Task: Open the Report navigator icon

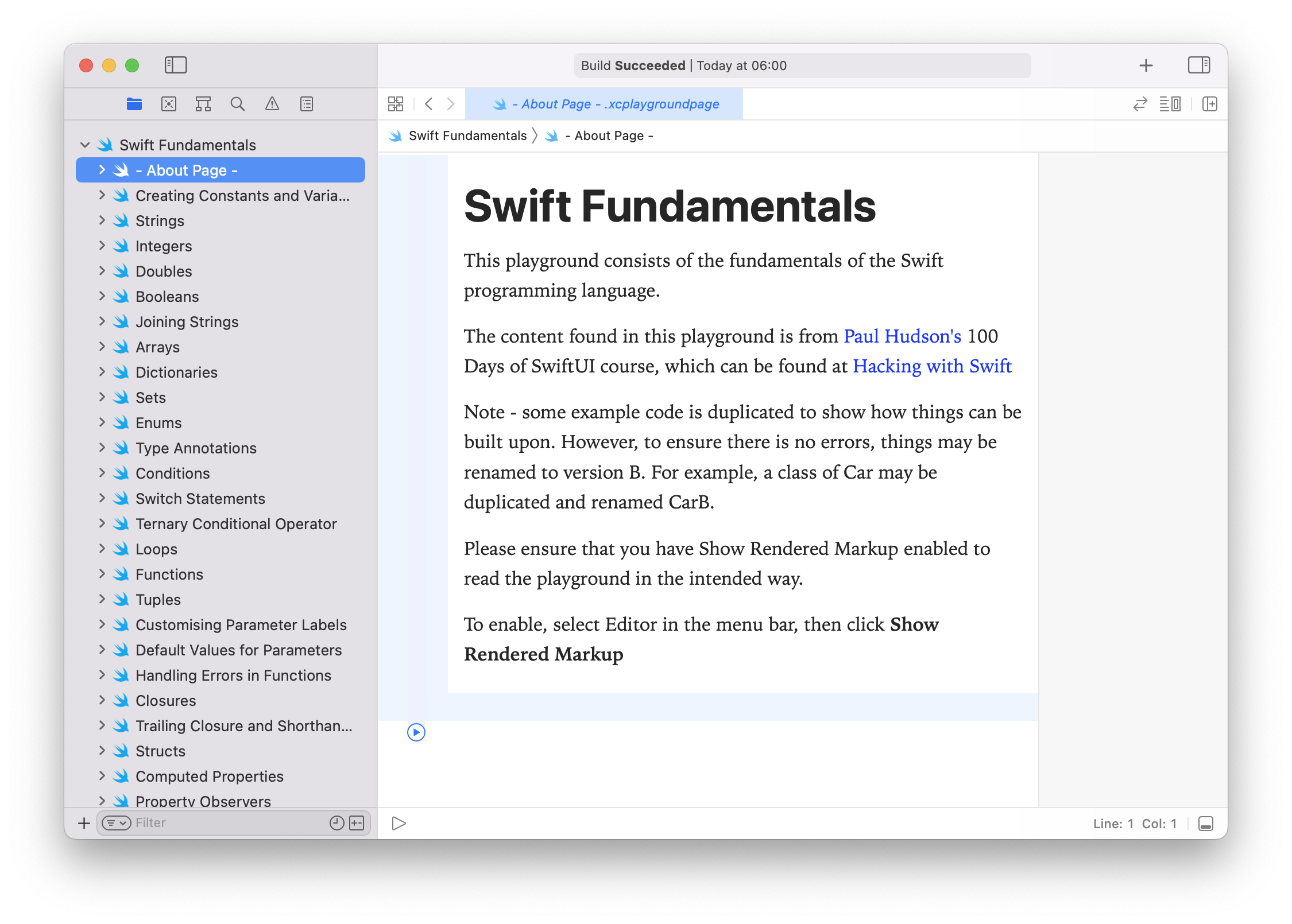Action: [307, 104]
